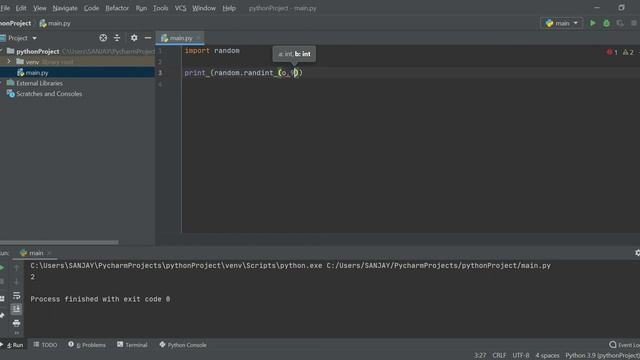Open the File menu
The height and width of the screenshot is (360, 640).
tap(5, 8)
